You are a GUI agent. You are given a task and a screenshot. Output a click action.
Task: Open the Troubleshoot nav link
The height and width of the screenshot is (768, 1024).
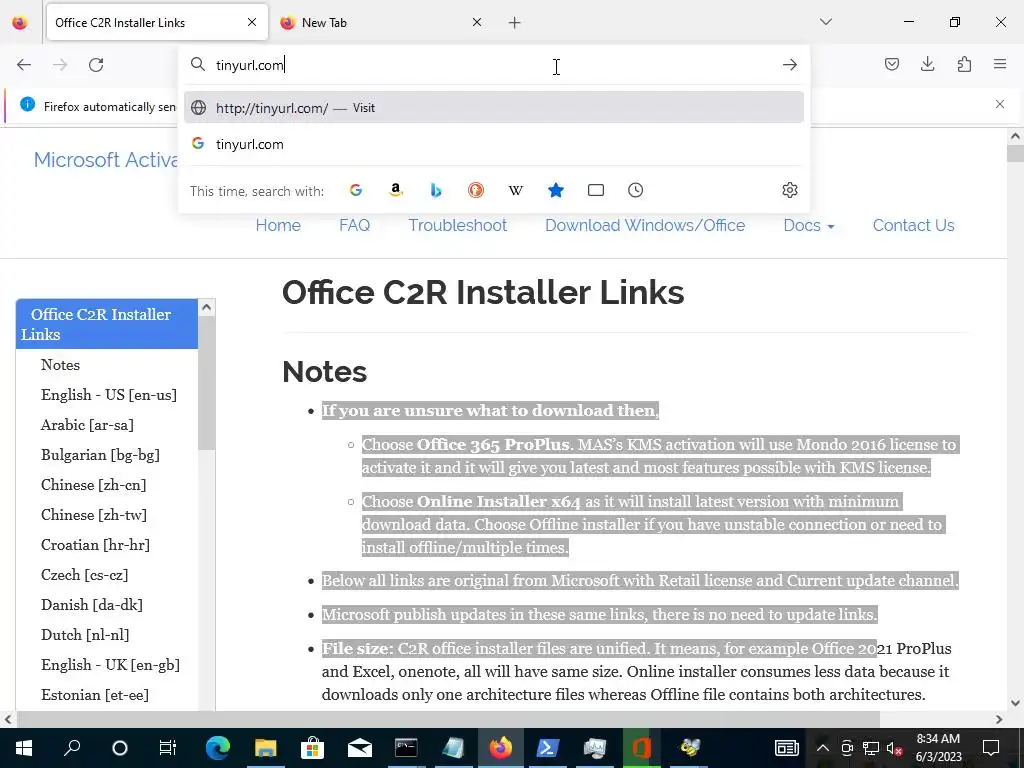click(458, 225)
